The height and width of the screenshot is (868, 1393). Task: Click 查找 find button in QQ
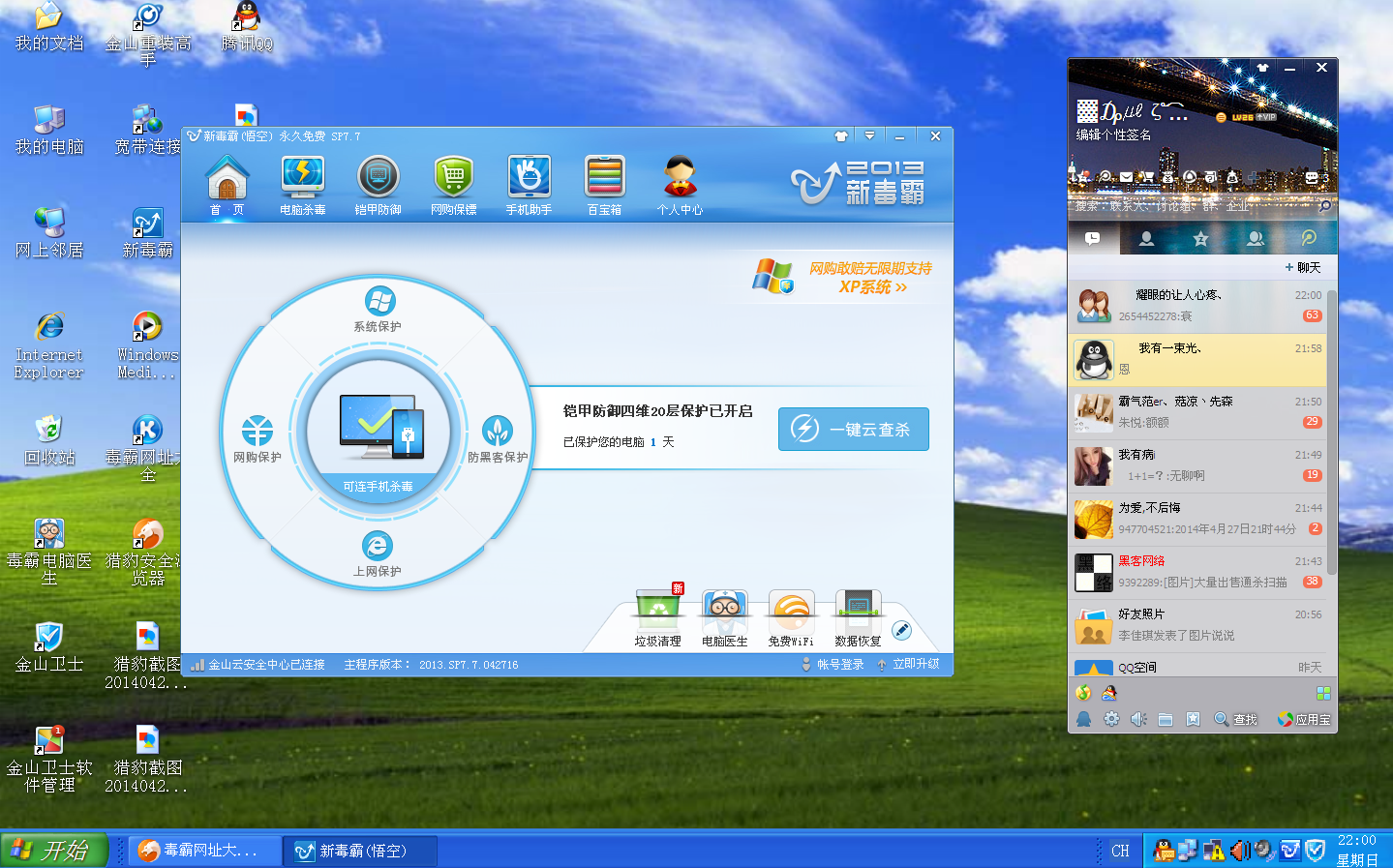[1235, 719]
